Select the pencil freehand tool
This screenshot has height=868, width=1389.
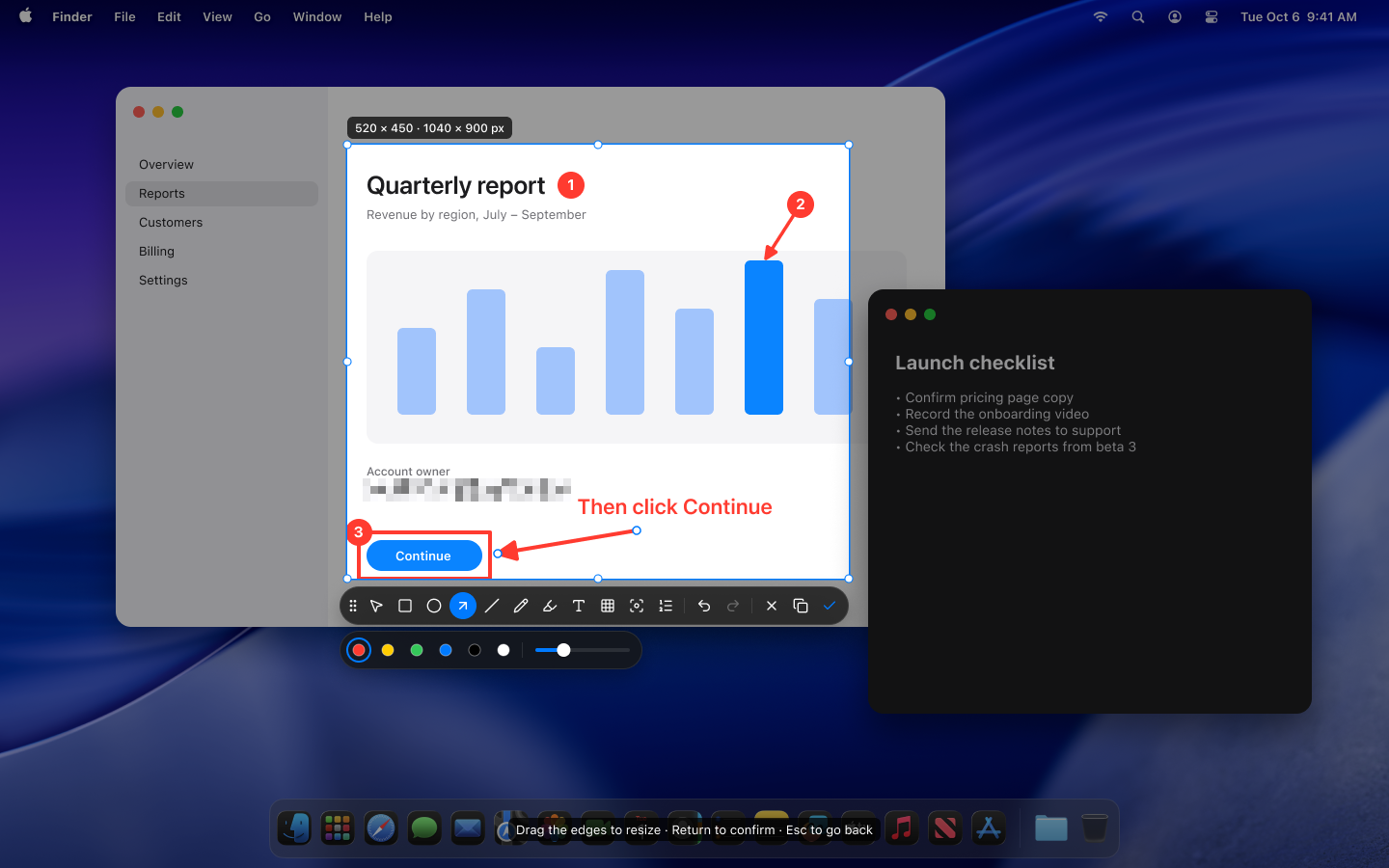click(521, 606)
